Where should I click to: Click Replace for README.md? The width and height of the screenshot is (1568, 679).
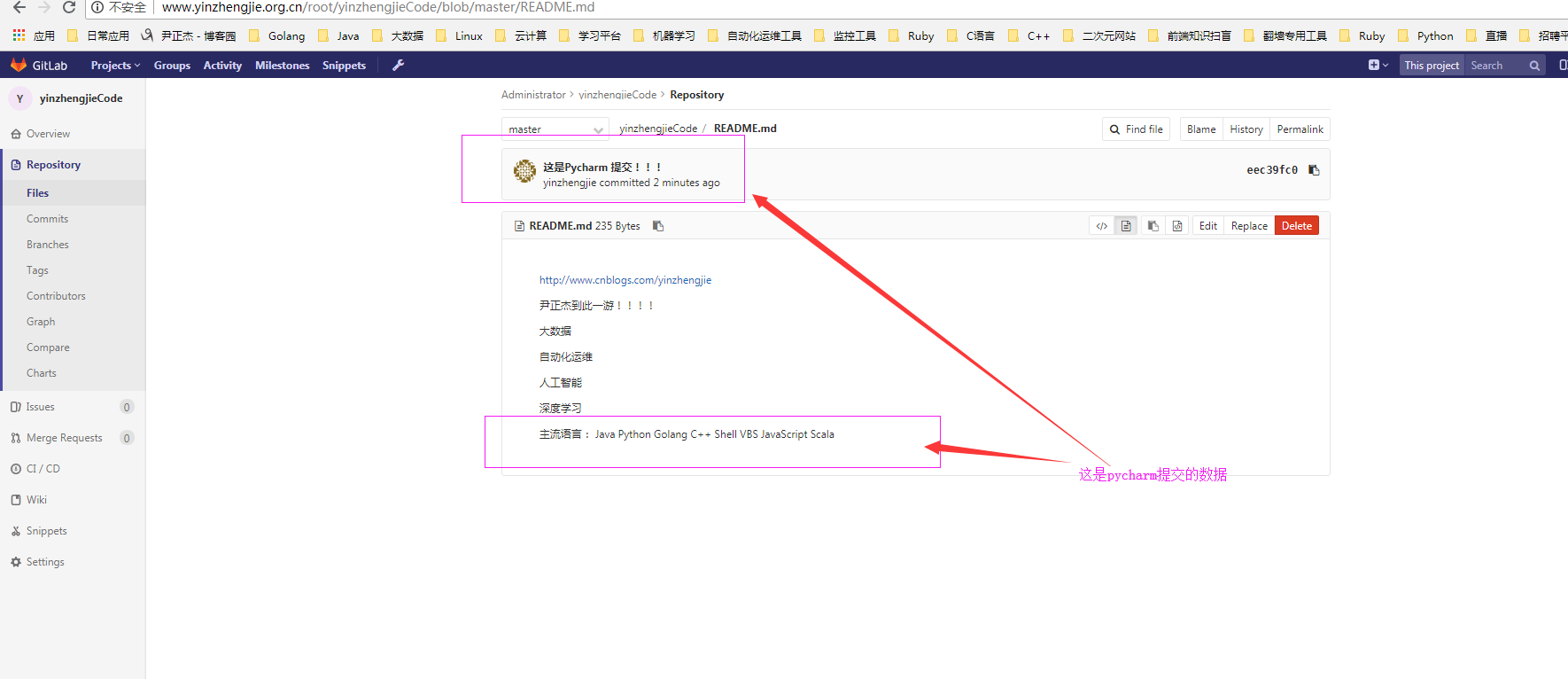coord(1249,226)
